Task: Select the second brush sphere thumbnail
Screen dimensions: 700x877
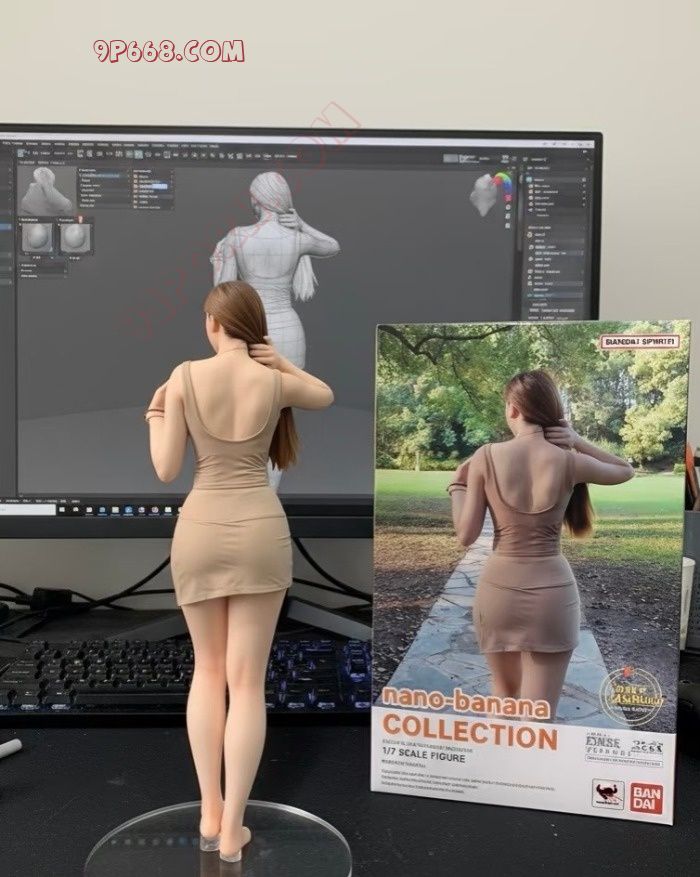Action: 75,238
